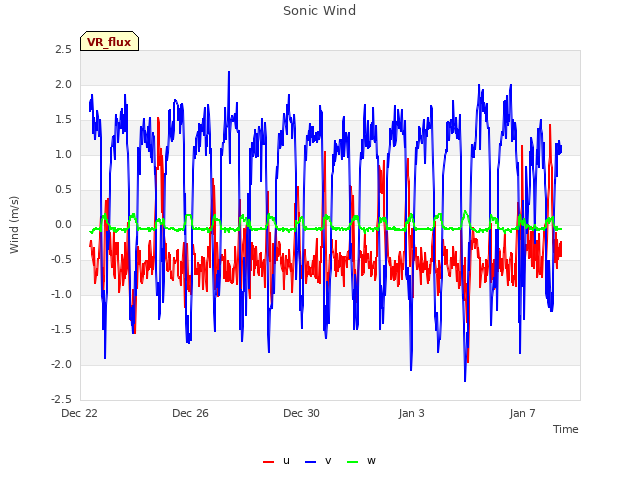Image resolution: width=640 pixels, height=480 pixels.
Task: Click the Dec 30 x-axis label
Action: pyautogui.click(x=302, y=413)
